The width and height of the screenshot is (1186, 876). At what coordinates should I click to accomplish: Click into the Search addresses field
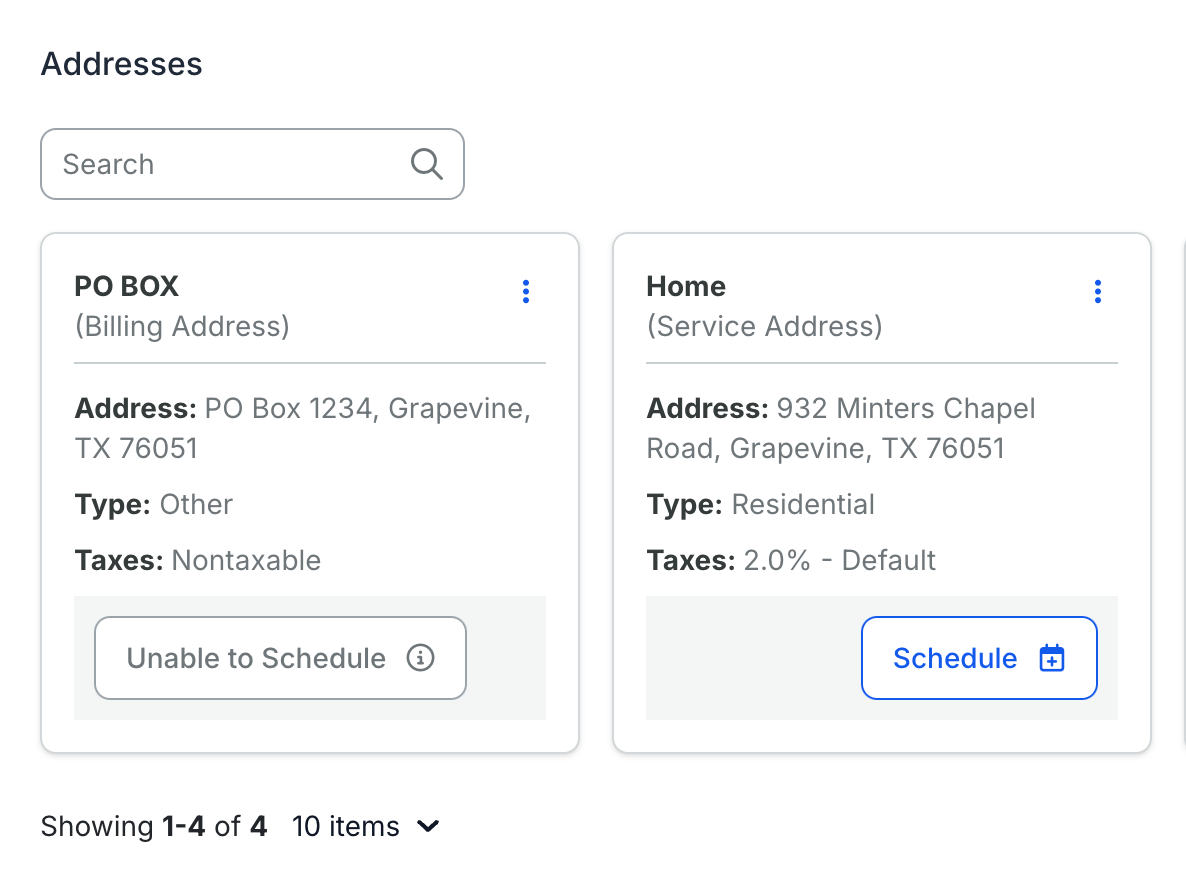tap(252, 164)
